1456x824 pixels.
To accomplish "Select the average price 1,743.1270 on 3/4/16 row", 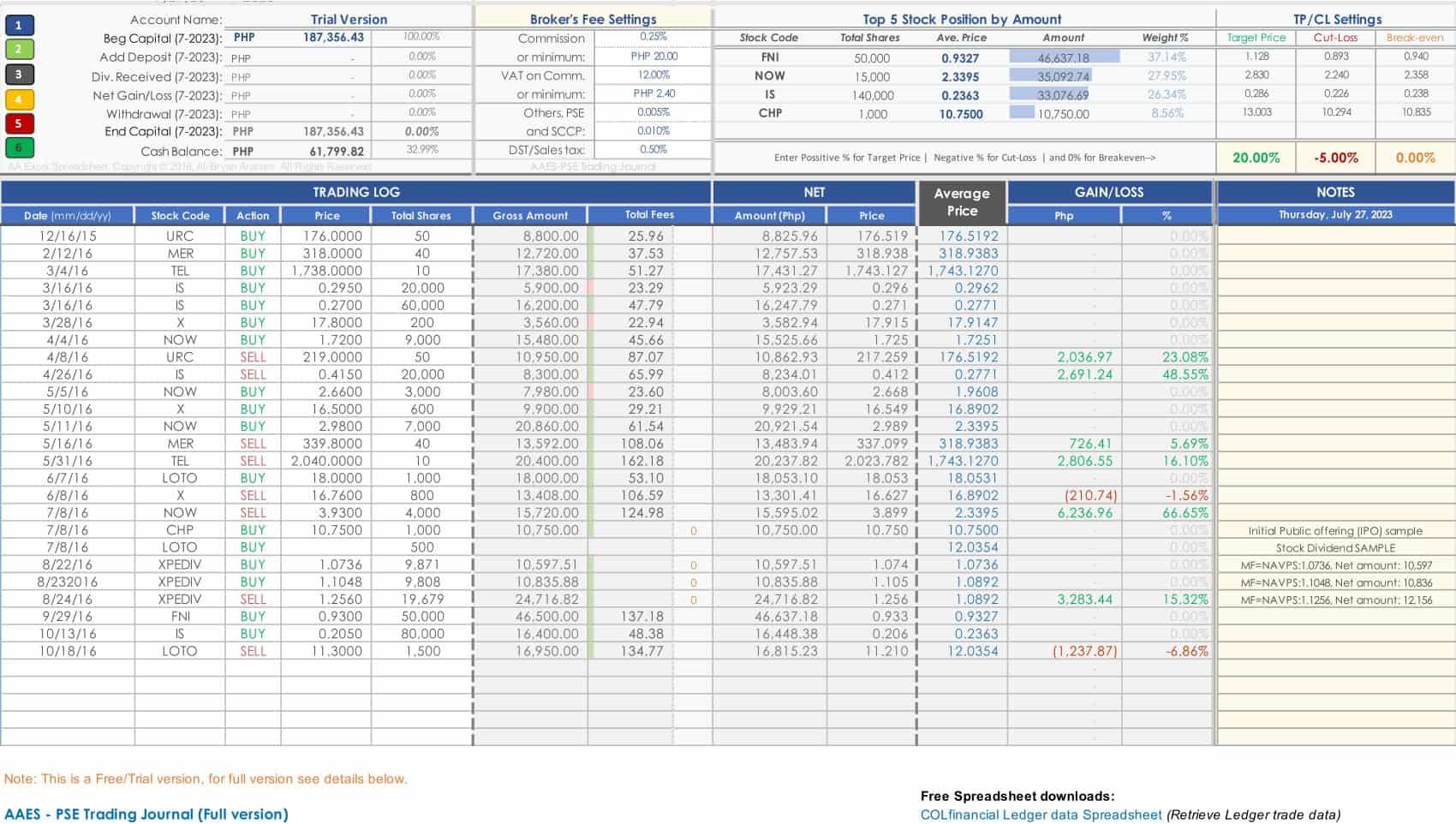I will (962, 271).
